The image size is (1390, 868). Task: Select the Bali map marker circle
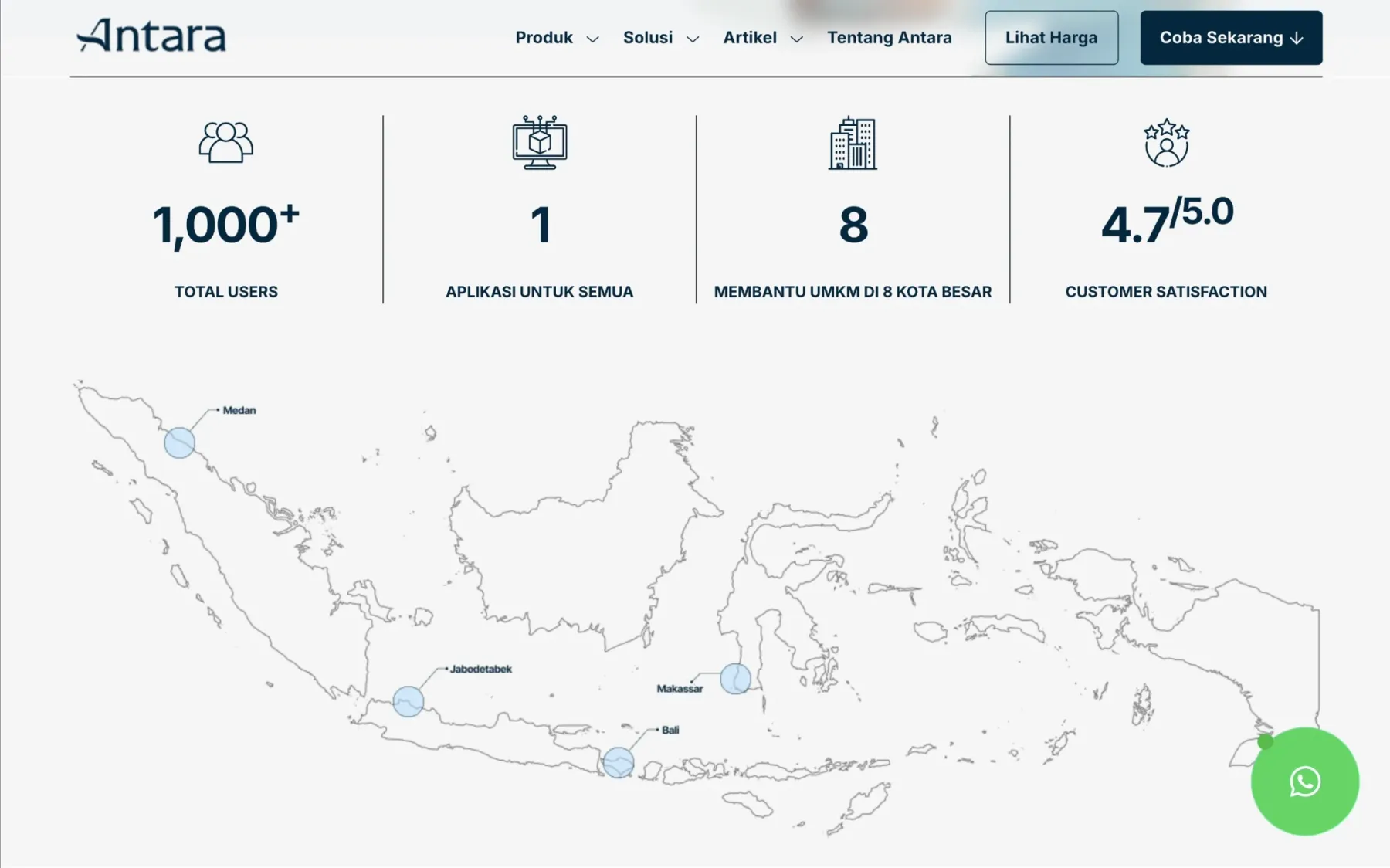[x=618, y=762]
